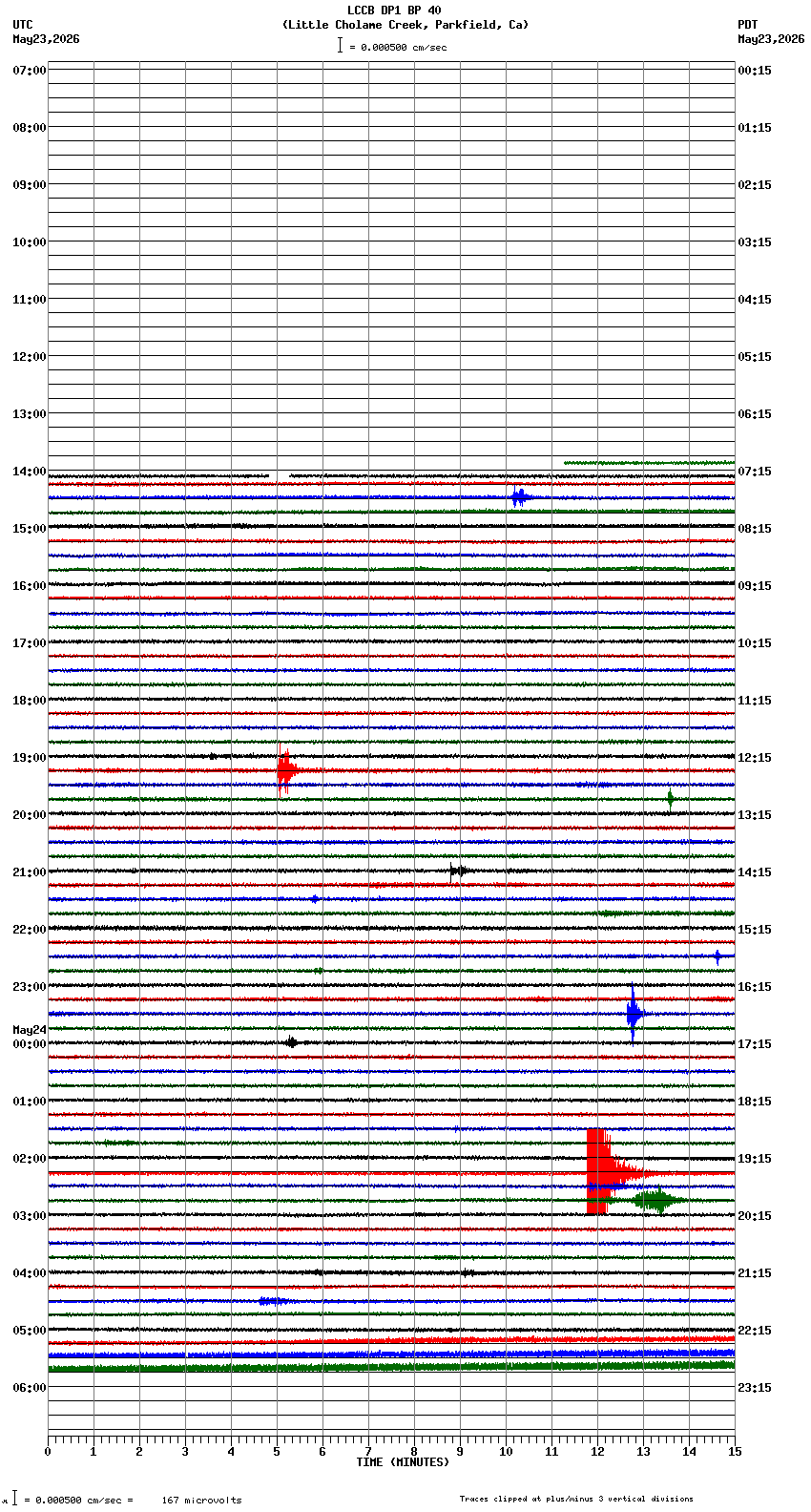Click the 'UTC' timezone label

click(23, 25)
